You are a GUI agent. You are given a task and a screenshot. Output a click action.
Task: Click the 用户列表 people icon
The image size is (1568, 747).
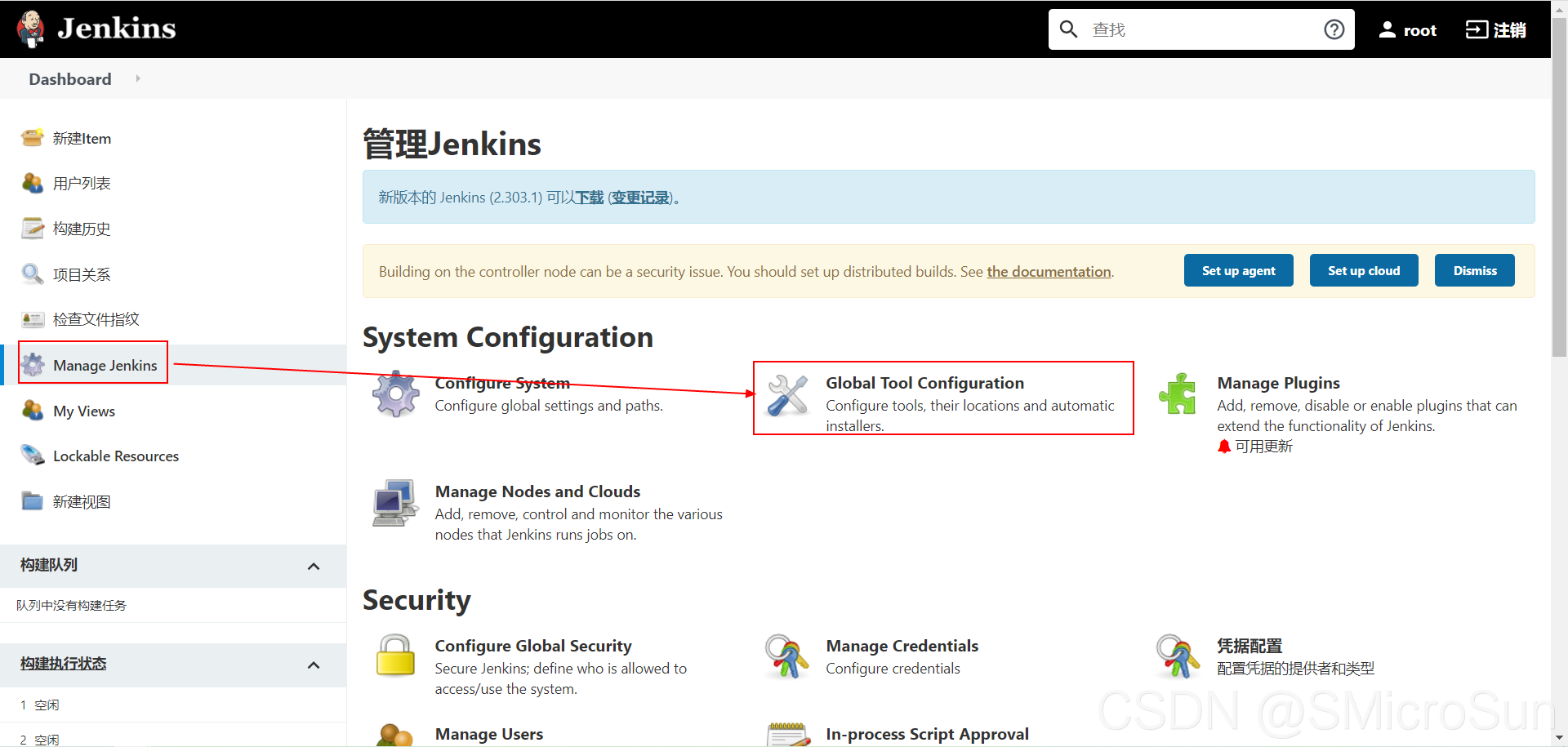33,183
